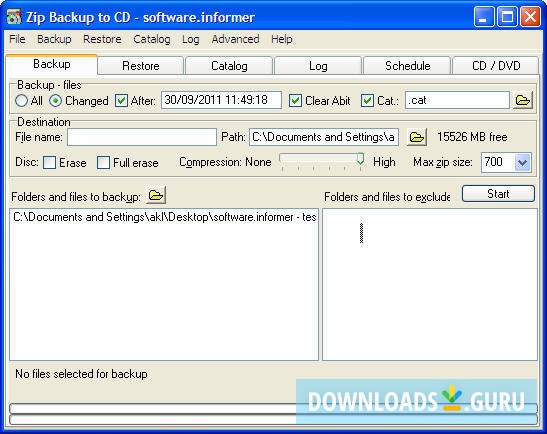This screenshot has width=547, height=434.
Task: Toggle the After date checkbox
Action: (x=121, y=101)
